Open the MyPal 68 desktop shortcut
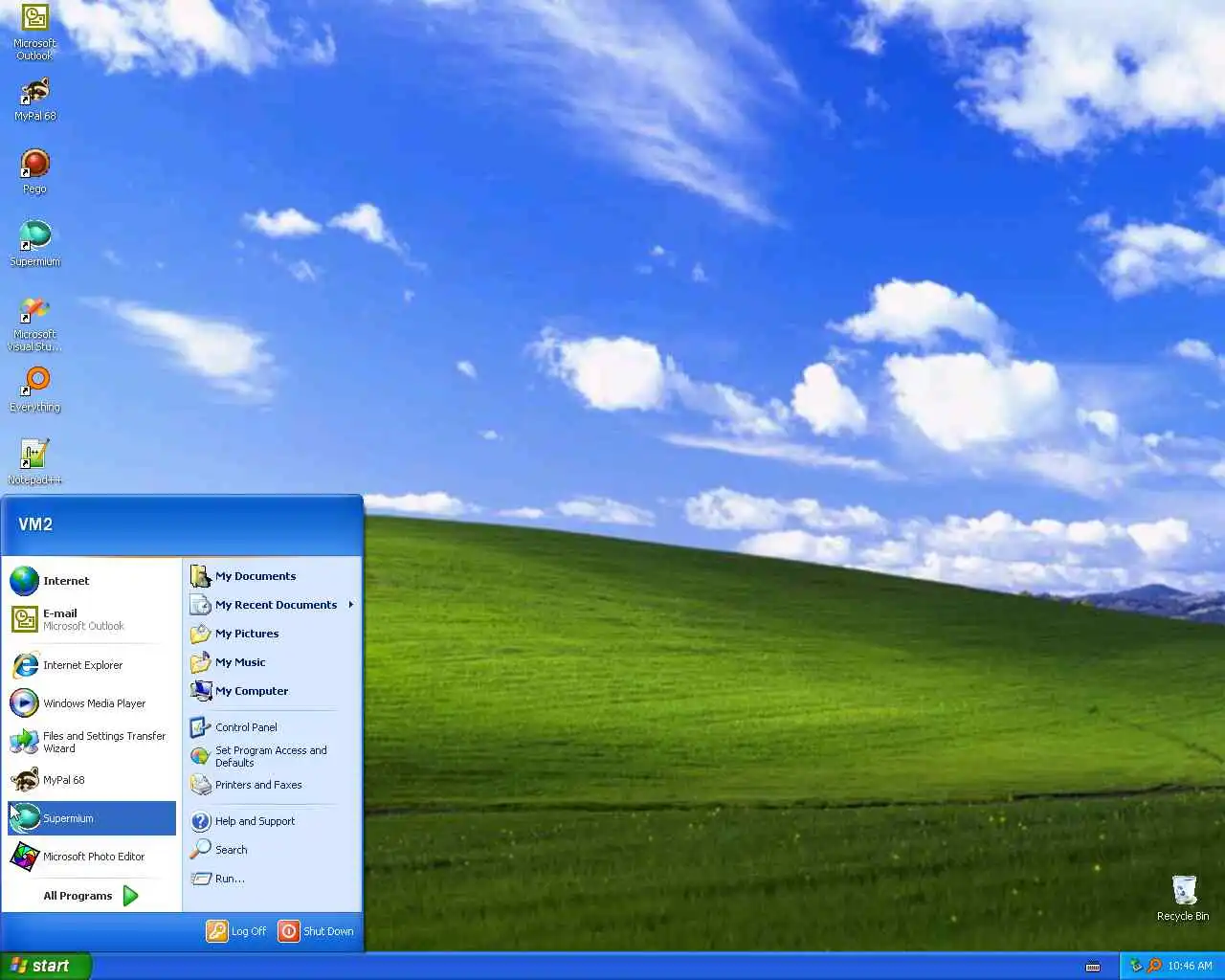The height and width of the screenshot is (980, 1225). click(34, 100)
